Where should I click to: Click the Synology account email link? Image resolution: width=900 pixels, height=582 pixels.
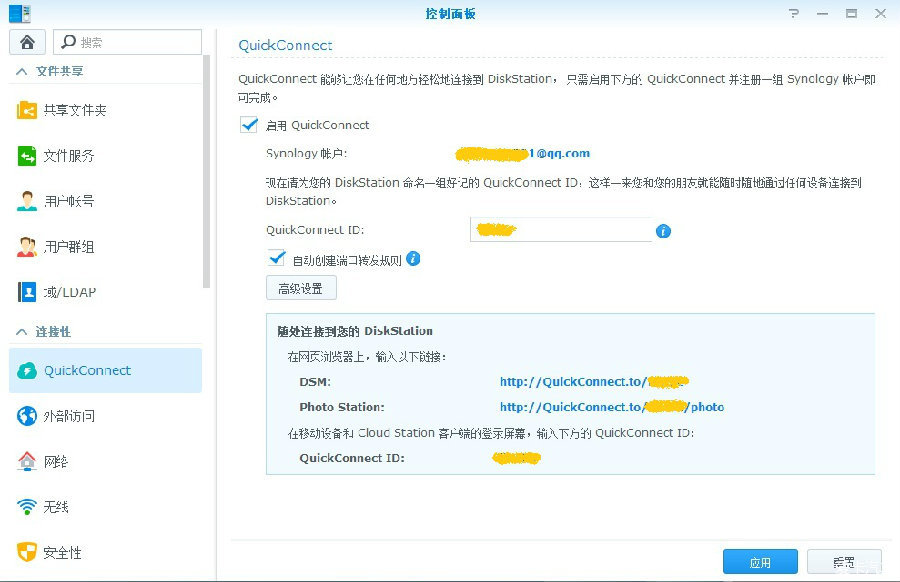click(522, 153)
